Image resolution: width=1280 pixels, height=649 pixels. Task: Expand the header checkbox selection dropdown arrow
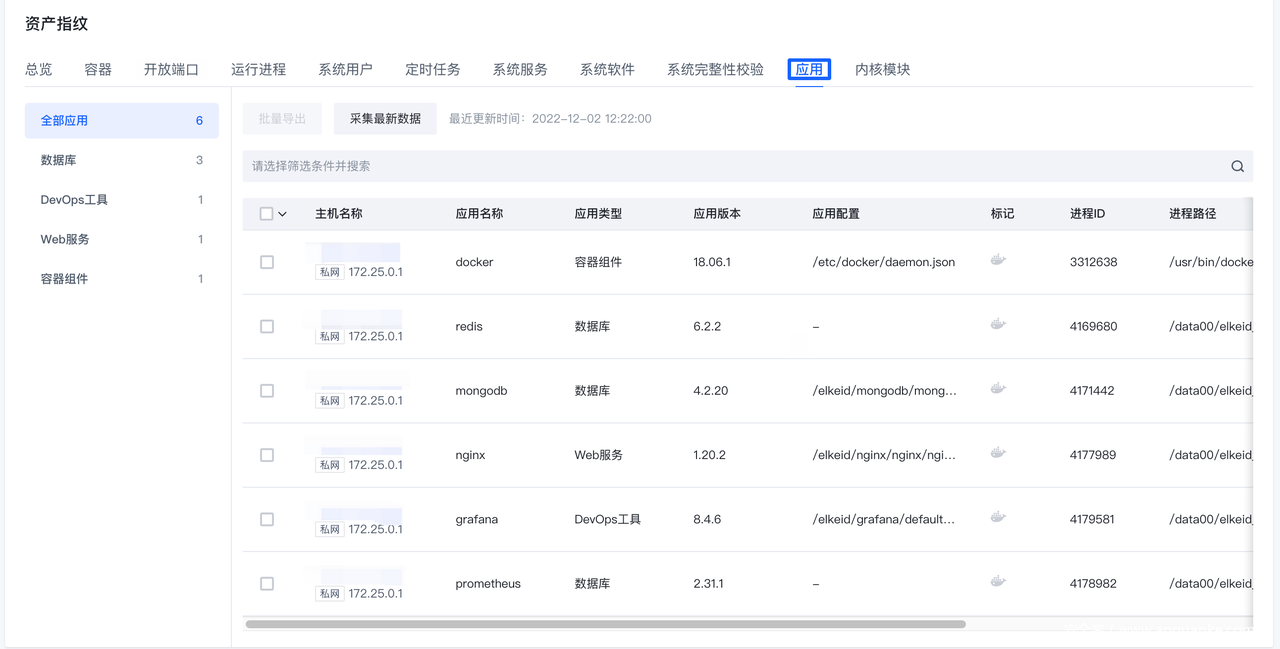click(x=283, y=214)
